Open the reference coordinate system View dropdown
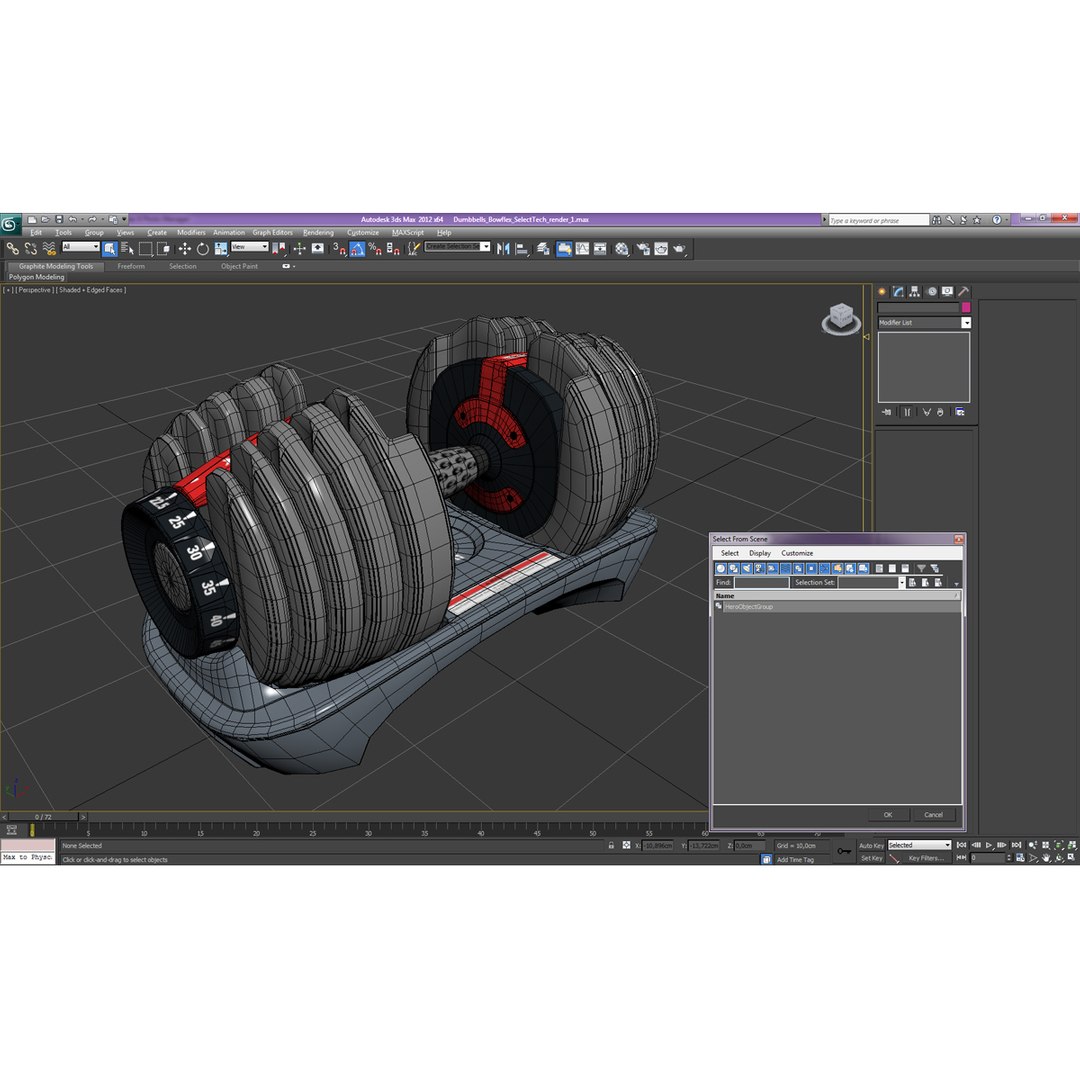Image resolution: width=1080 pixels, height=1080 pixels. pos(249,247)
